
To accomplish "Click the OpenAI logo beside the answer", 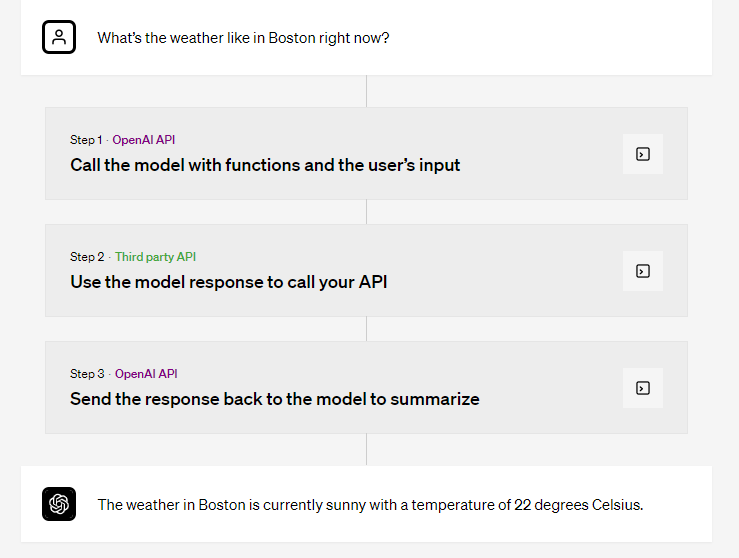I will tap(59, 504).
